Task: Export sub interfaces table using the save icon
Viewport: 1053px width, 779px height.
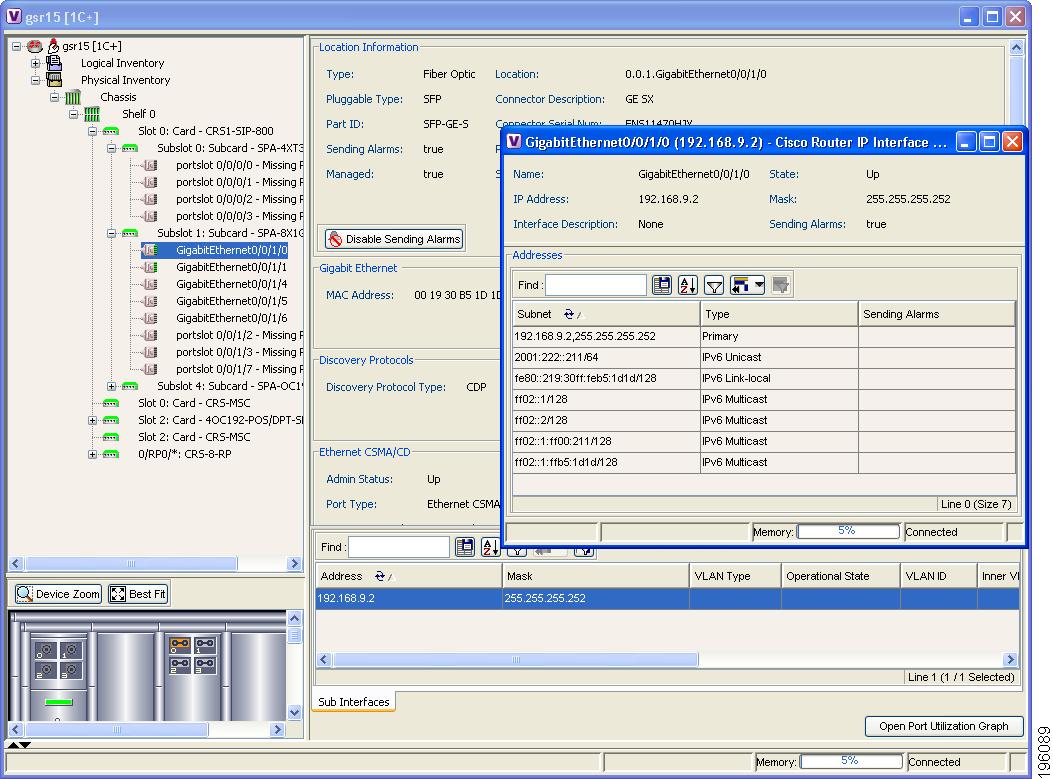Action: (x=465, y=547)
